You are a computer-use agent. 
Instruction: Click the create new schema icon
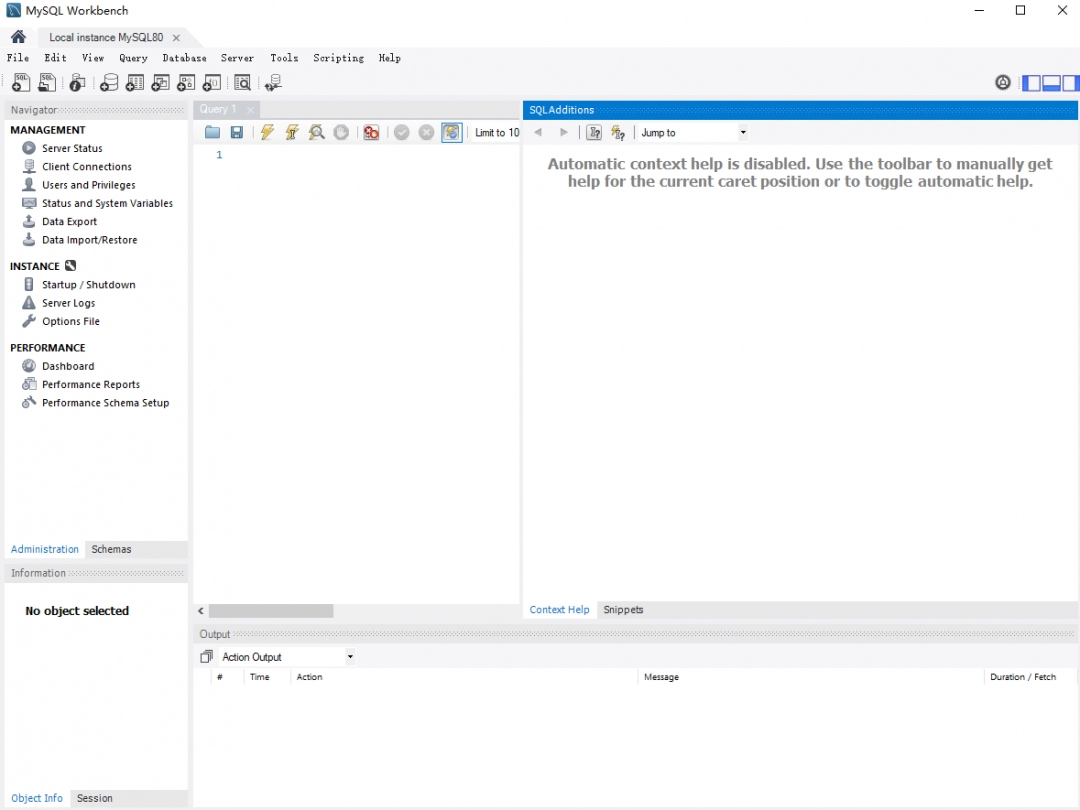click(x=109, y=83)
